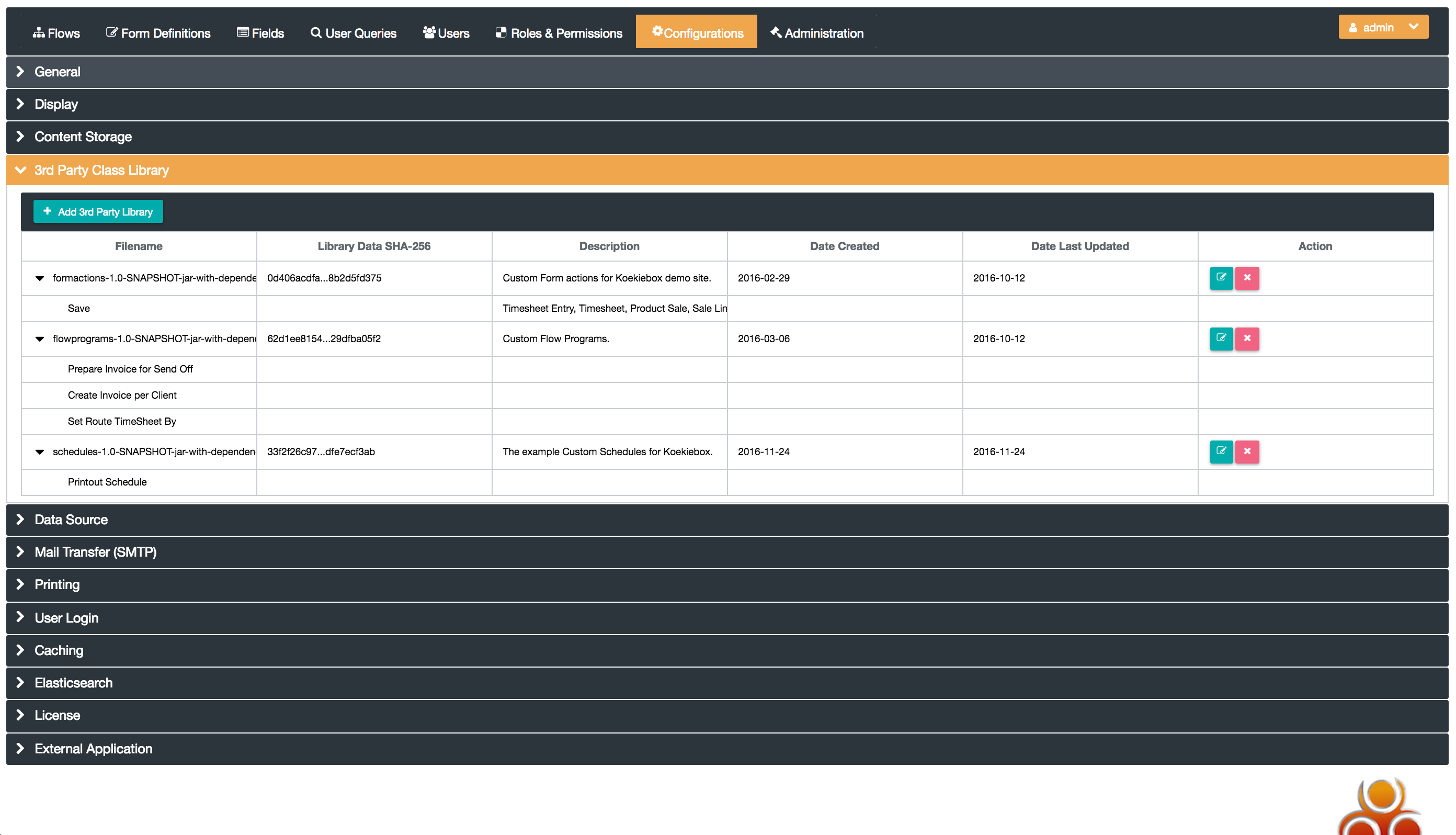Collapse the flowprograms jar tree row
The image size is (1456, 835).
[40, 340]
